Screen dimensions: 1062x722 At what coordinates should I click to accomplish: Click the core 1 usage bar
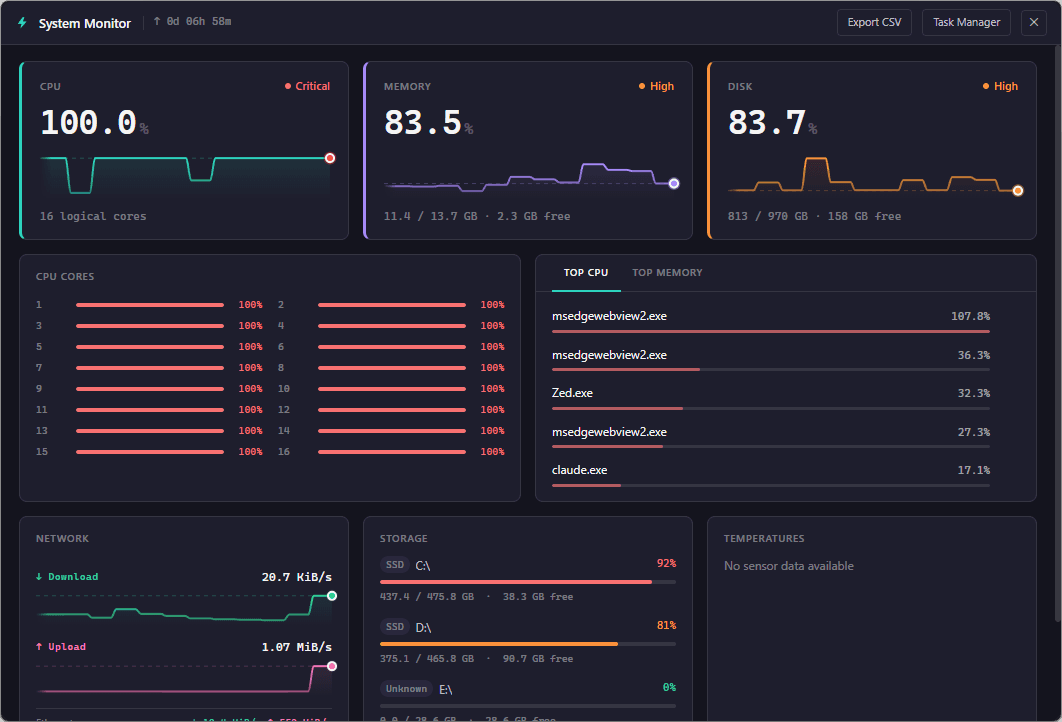(150, 305)
